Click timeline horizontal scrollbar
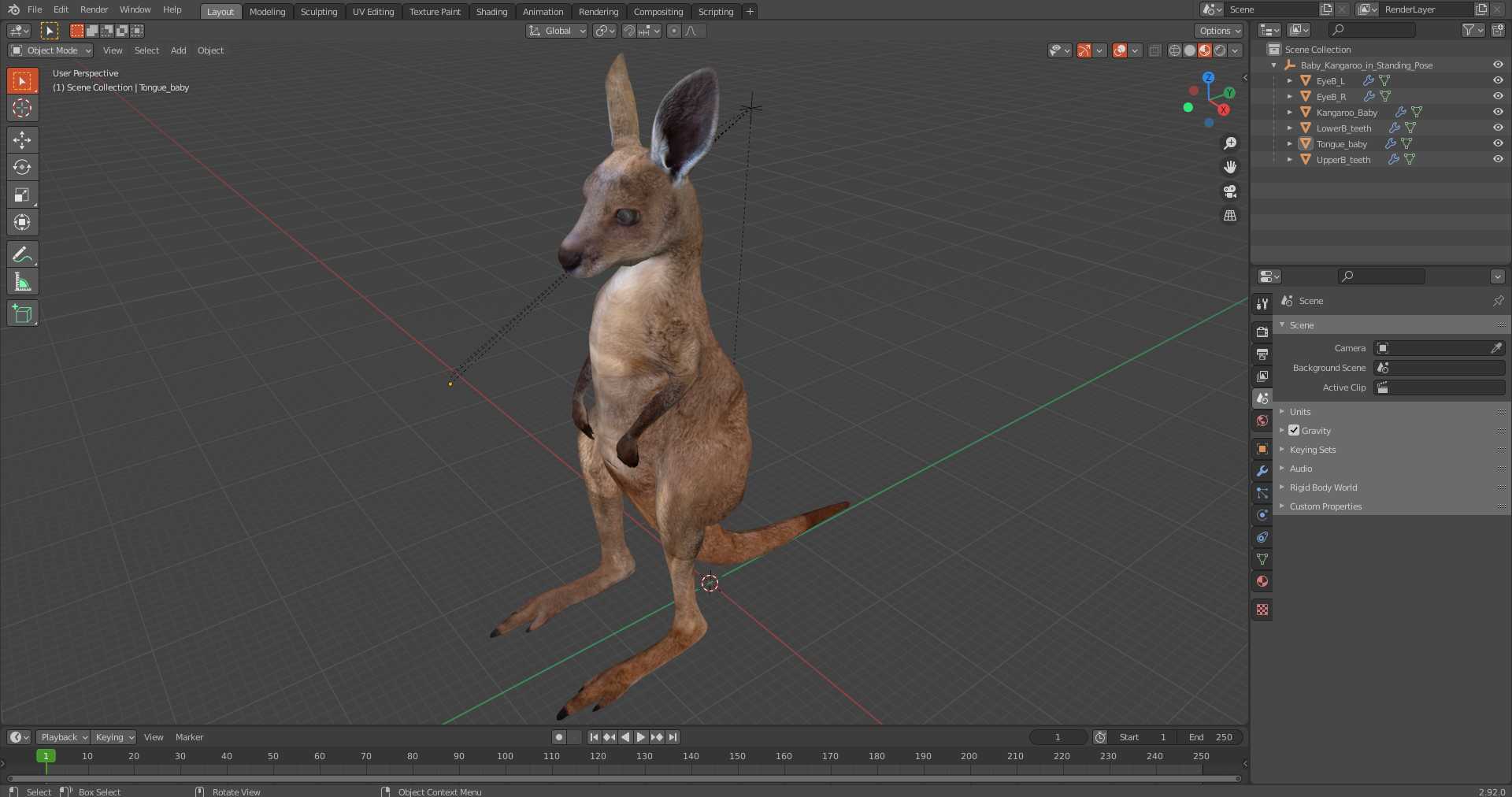Screen dimensions: 1512x797 point(624,779)
